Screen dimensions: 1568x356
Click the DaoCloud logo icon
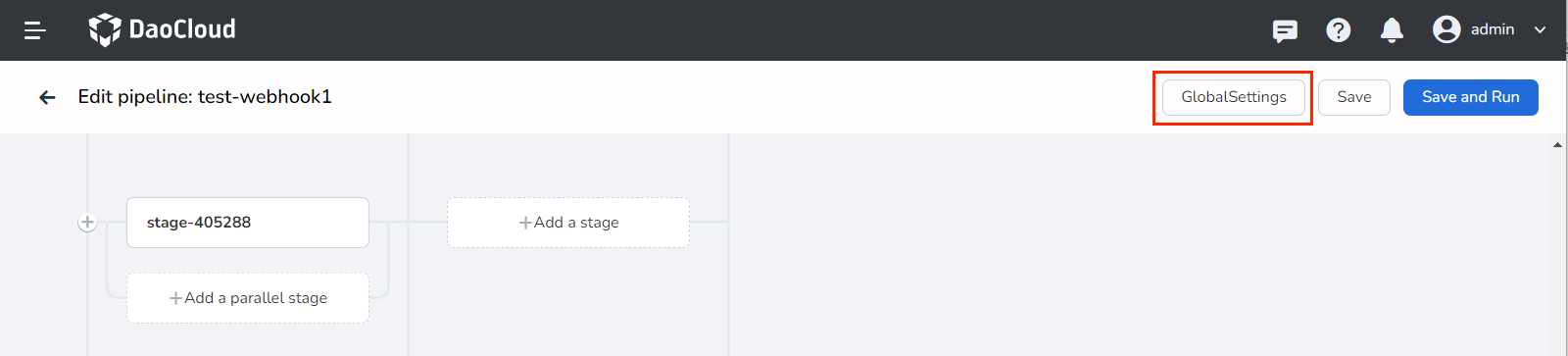point(105,30)
